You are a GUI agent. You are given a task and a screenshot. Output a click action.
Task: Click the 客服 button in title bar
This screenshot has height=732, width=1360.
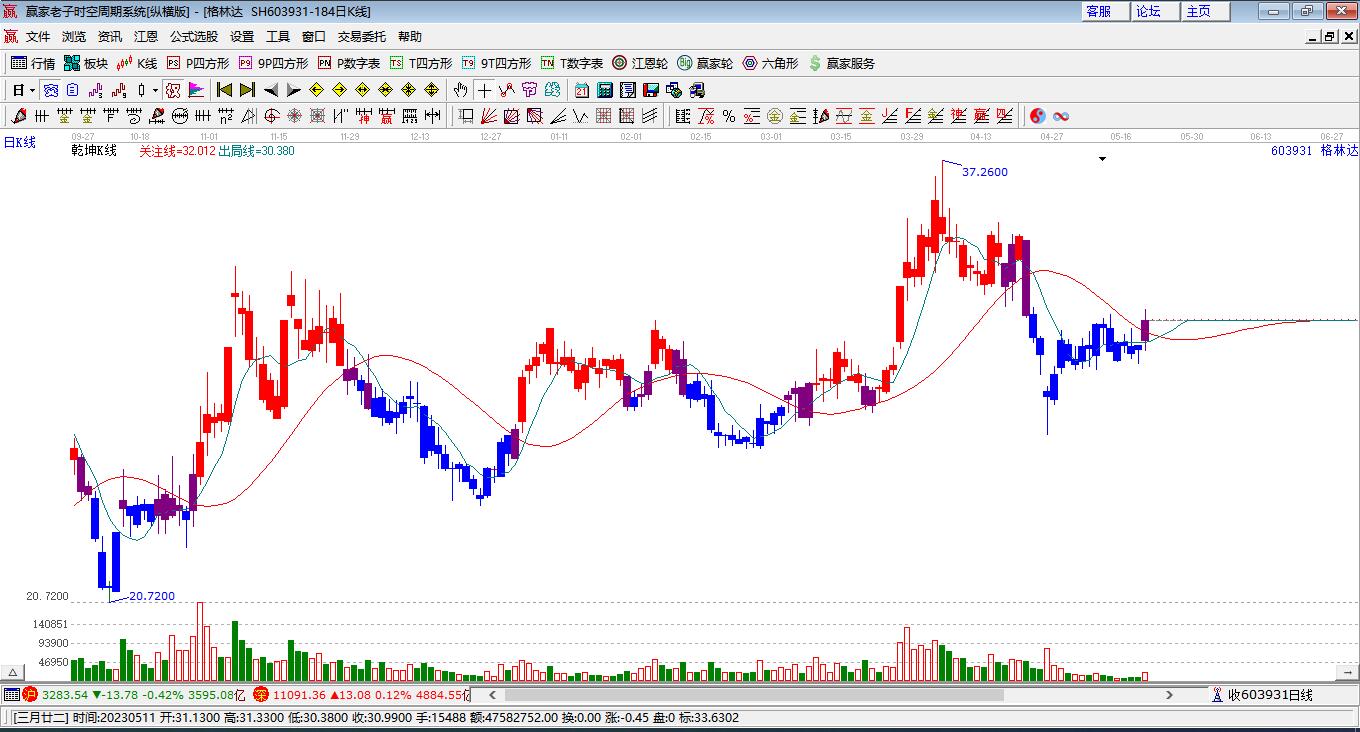[1104, 11]
